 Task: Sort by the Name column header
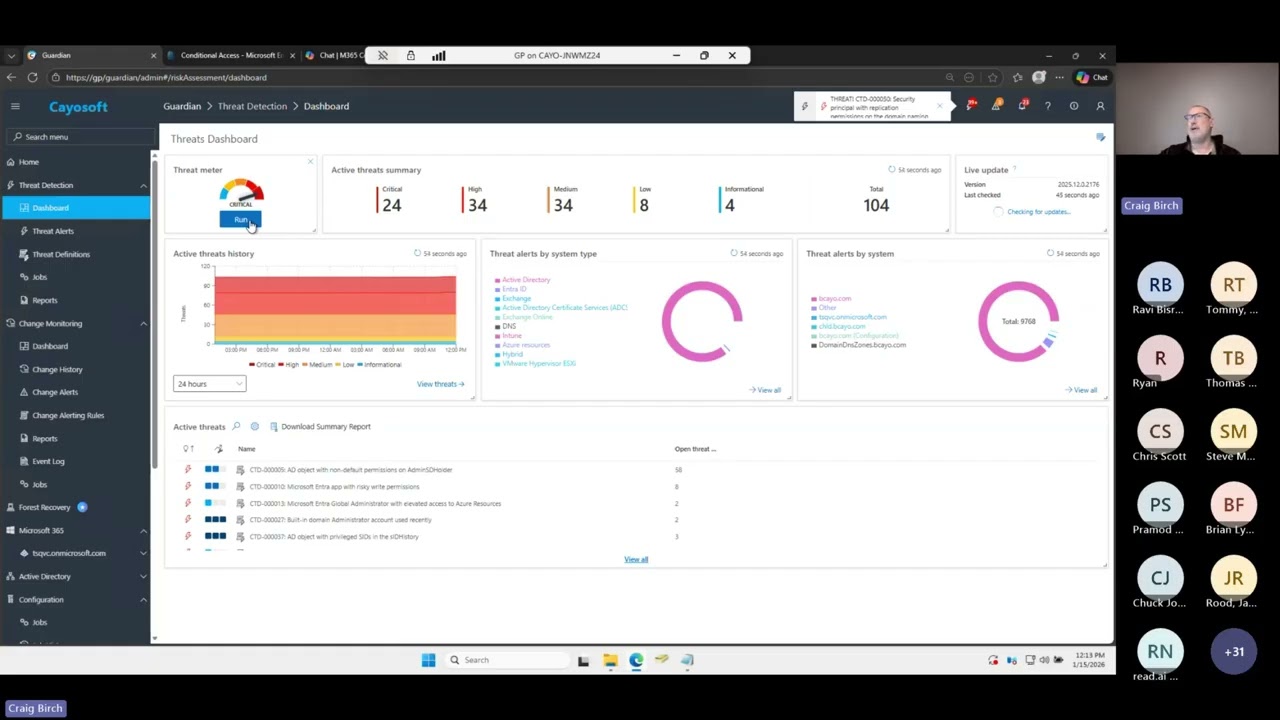pos(246,449)
